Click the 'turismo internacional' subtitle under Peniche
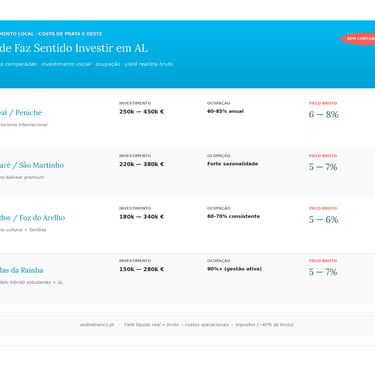Viewport: 375px width, 366px height. click(24, 125)
